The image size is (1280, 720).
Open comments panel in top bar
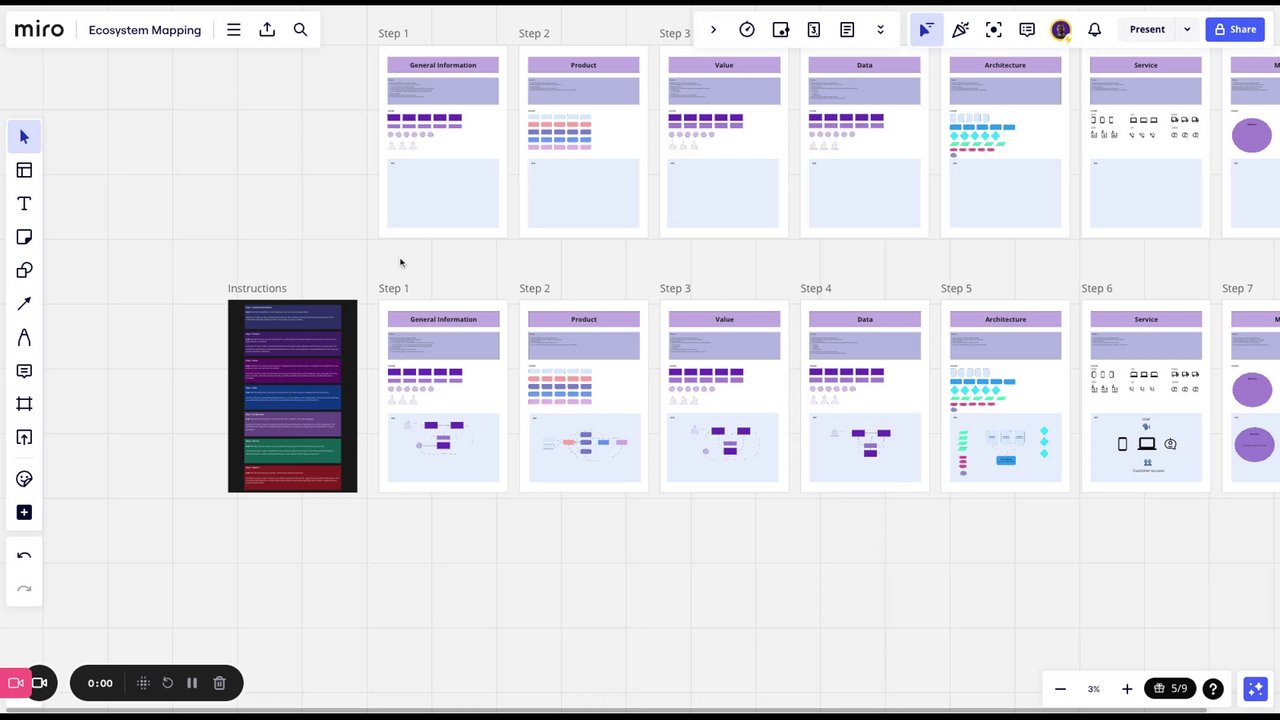pyautogui.click(x=1027, y=30)
